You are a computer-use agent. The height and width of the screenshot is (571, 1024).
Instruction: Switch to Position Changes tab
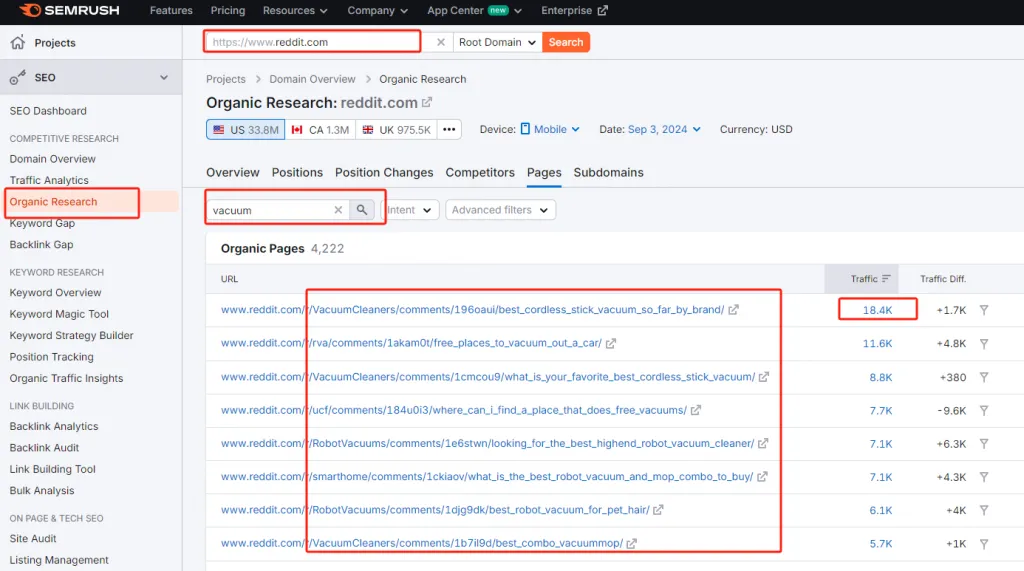[x=384, y=172]
